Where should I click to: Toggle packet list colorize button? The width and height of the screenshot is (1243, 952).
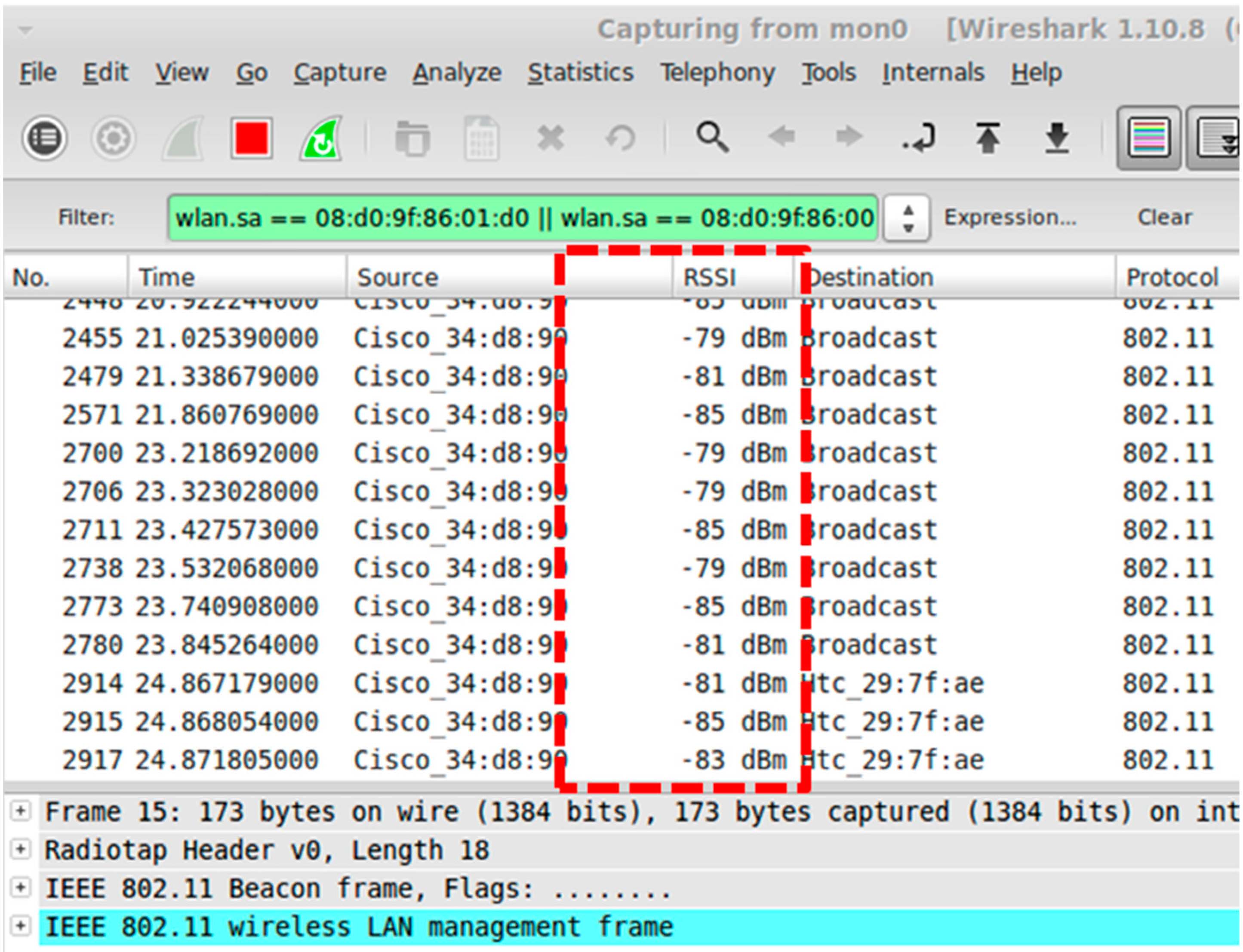(1149, 138)
